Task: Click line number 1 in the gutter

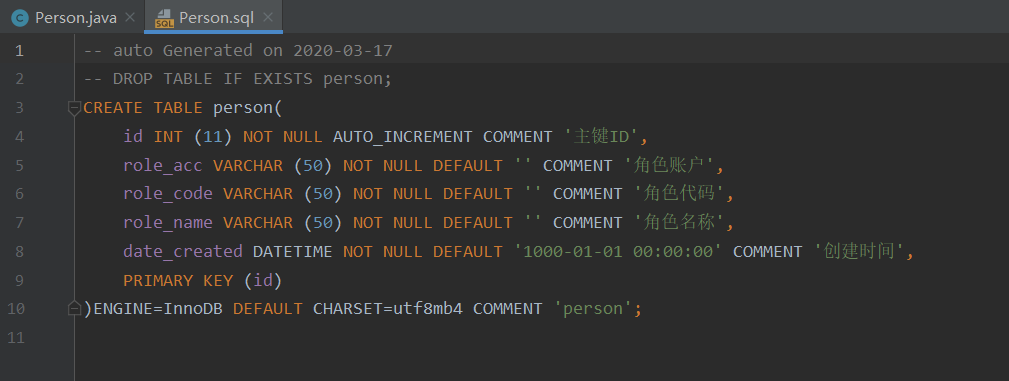Action: tap(19, 50)
